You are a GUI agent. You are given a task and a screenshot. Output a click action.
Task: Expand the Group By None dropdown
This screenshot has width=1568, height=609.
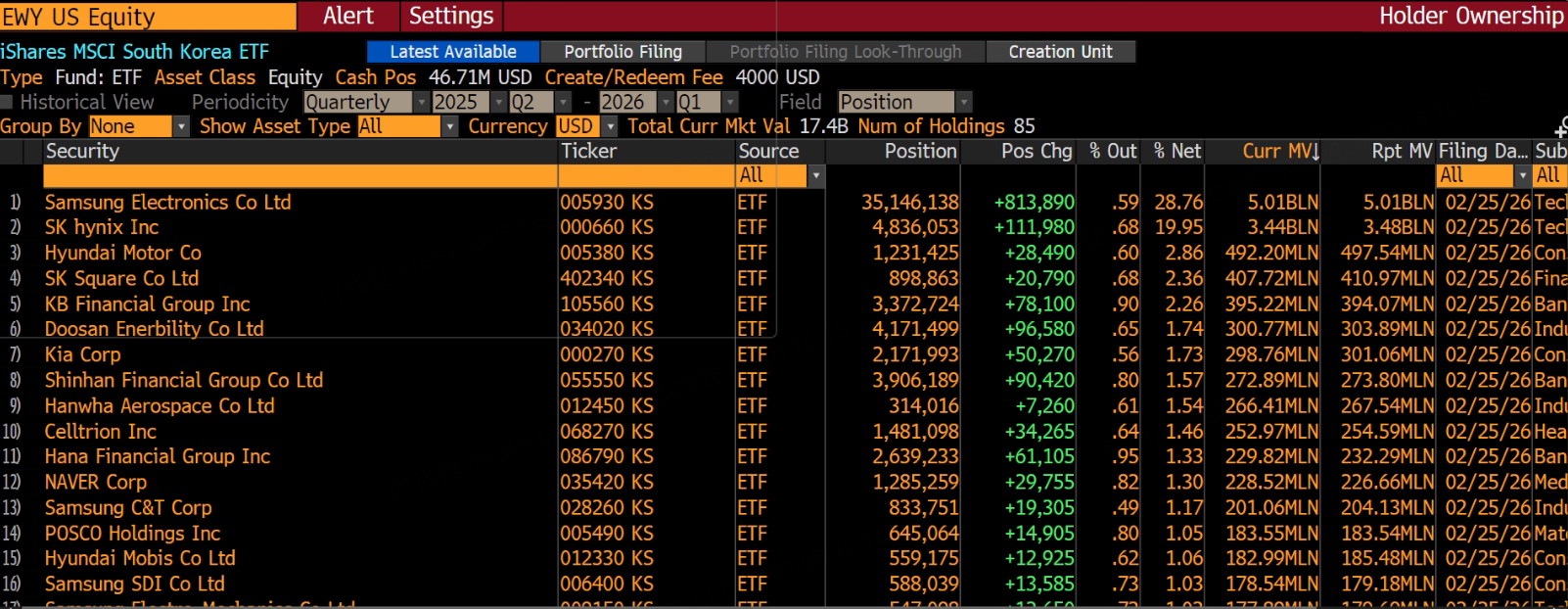coord(181,127)
